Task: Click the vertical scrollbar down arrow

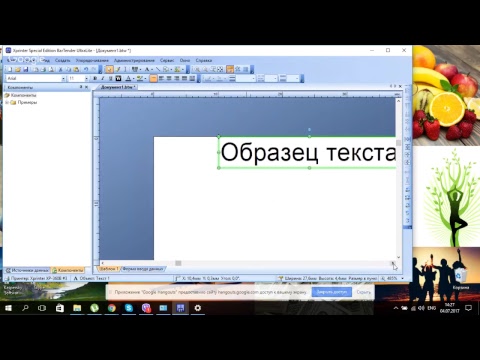Action: [x=398, y=257]
